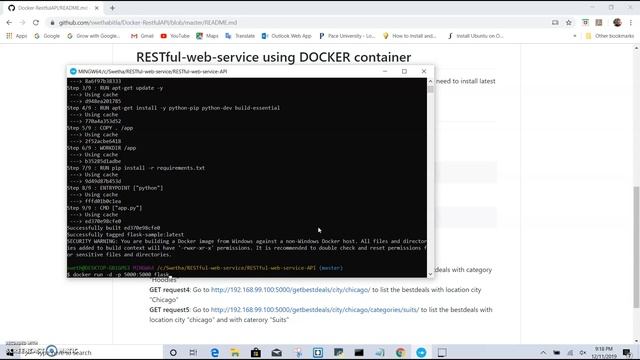Open Task View on the taskbar

pyautogui.click(x=193, y=353)
